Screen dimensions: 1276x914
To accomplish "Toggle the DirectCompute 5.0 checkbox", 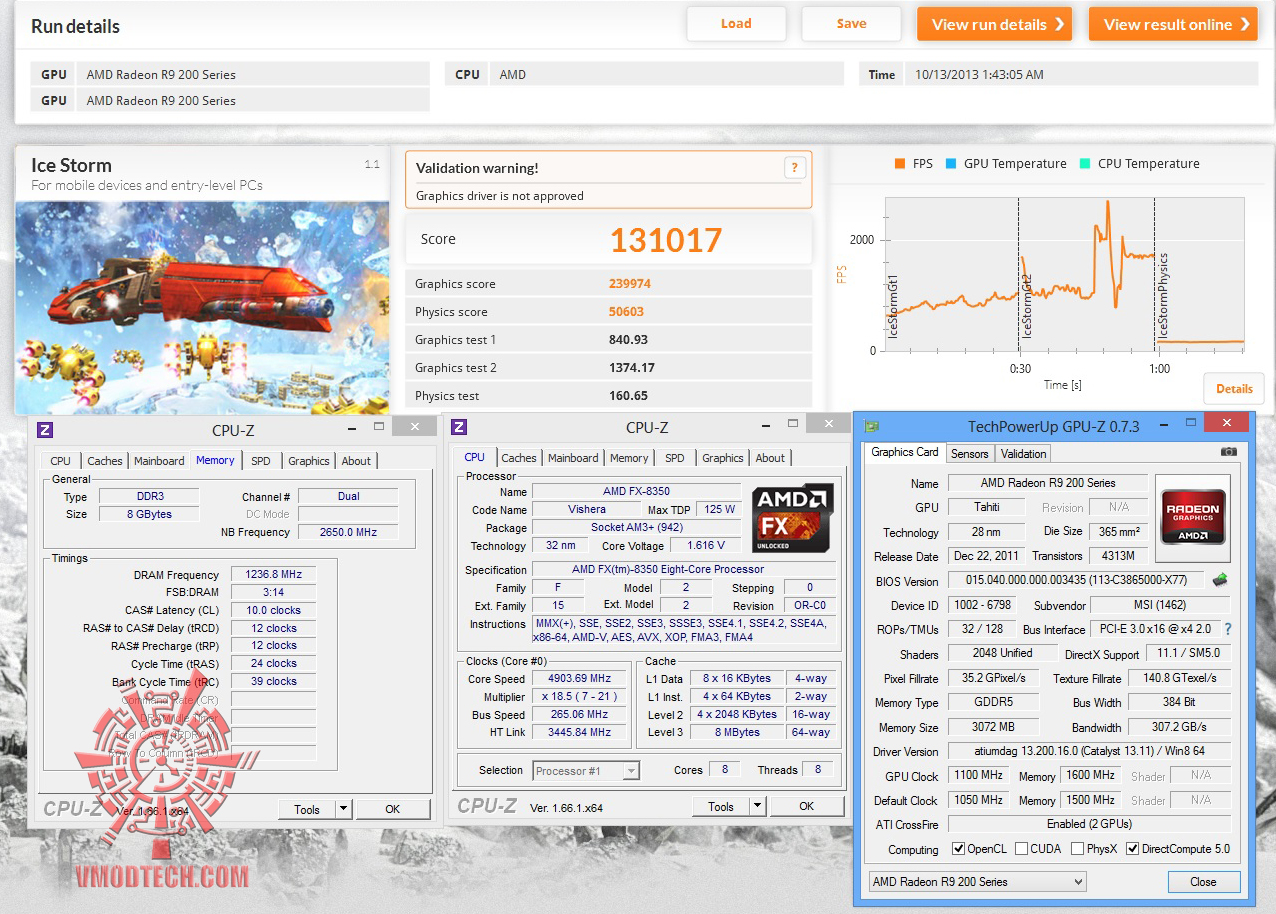I will (1132, 849).
